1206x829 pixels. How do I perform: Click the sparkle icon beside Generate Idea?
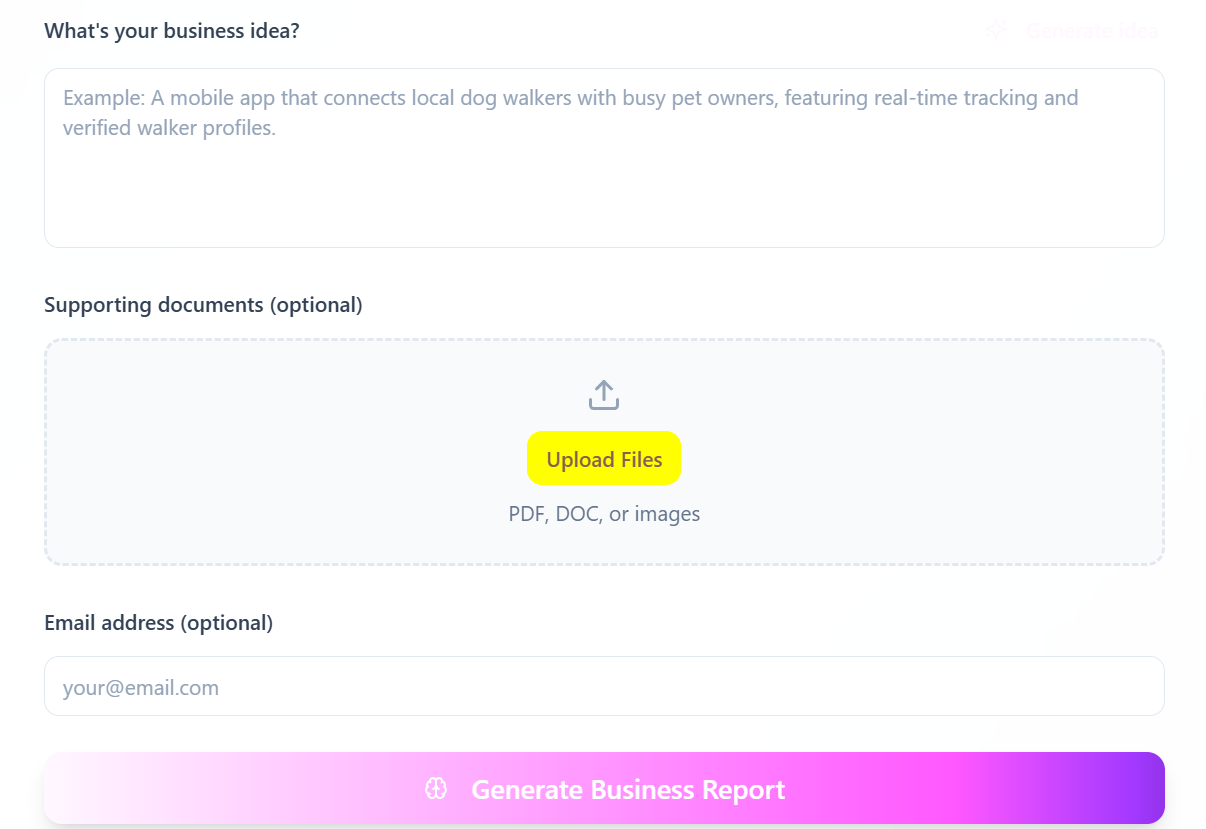click(996, 30)
